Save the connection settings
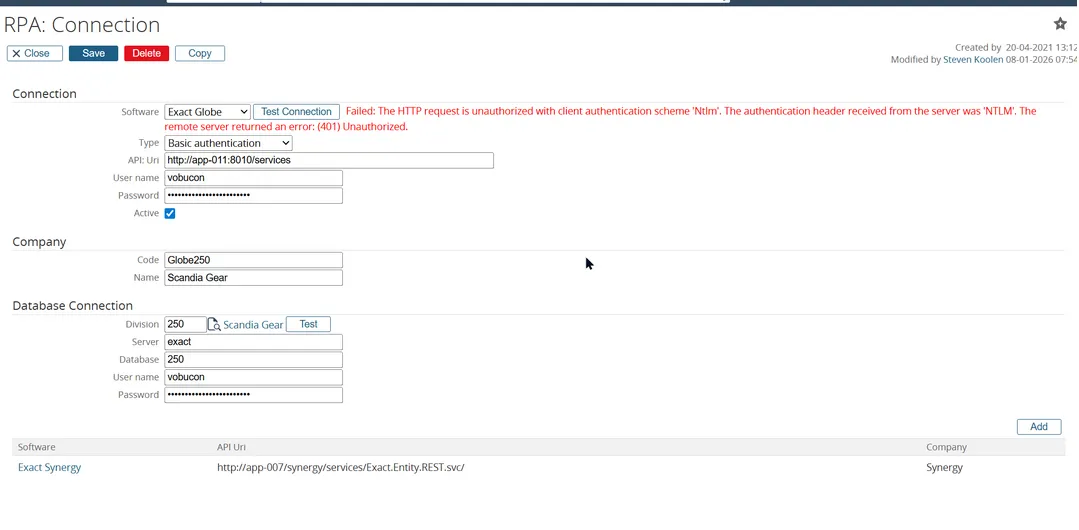1079x530 pixels. [94, 53]
